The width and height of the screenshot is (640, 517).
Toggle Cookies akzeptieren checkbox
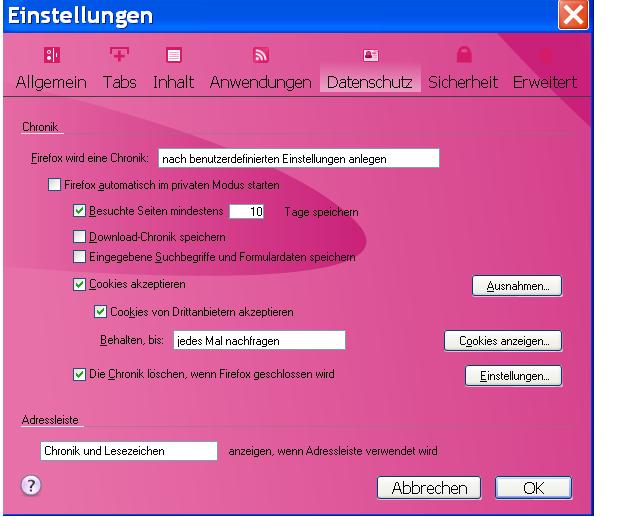pos(79,284)
